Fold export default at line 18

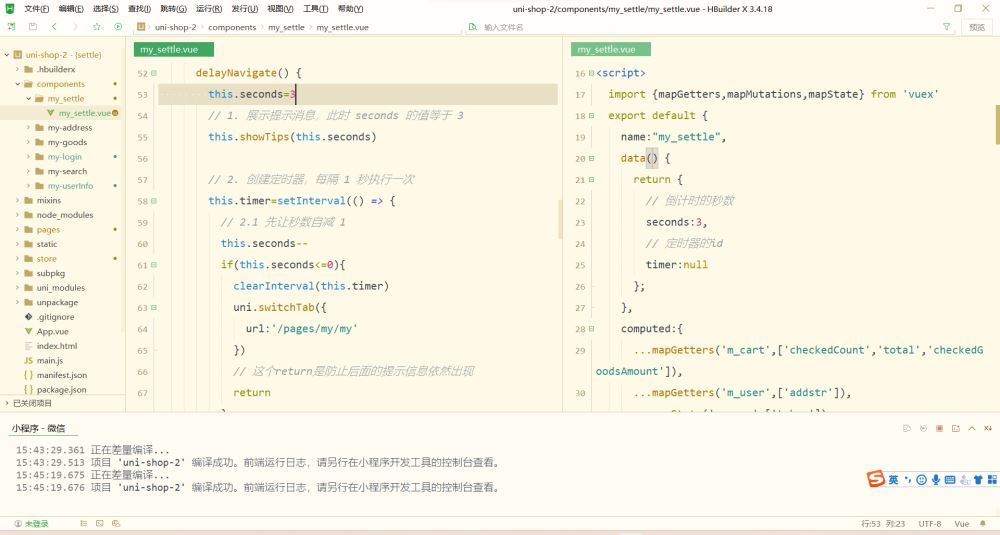tap(591, 115)
